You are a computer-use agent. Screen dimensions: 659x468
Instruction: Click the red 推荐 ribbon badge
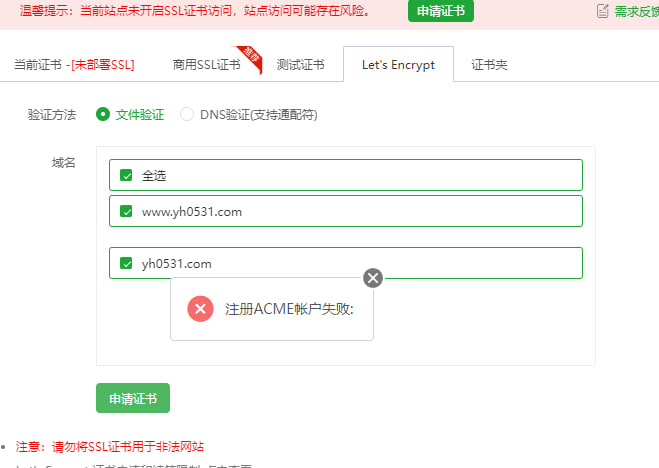pos(251,58)
